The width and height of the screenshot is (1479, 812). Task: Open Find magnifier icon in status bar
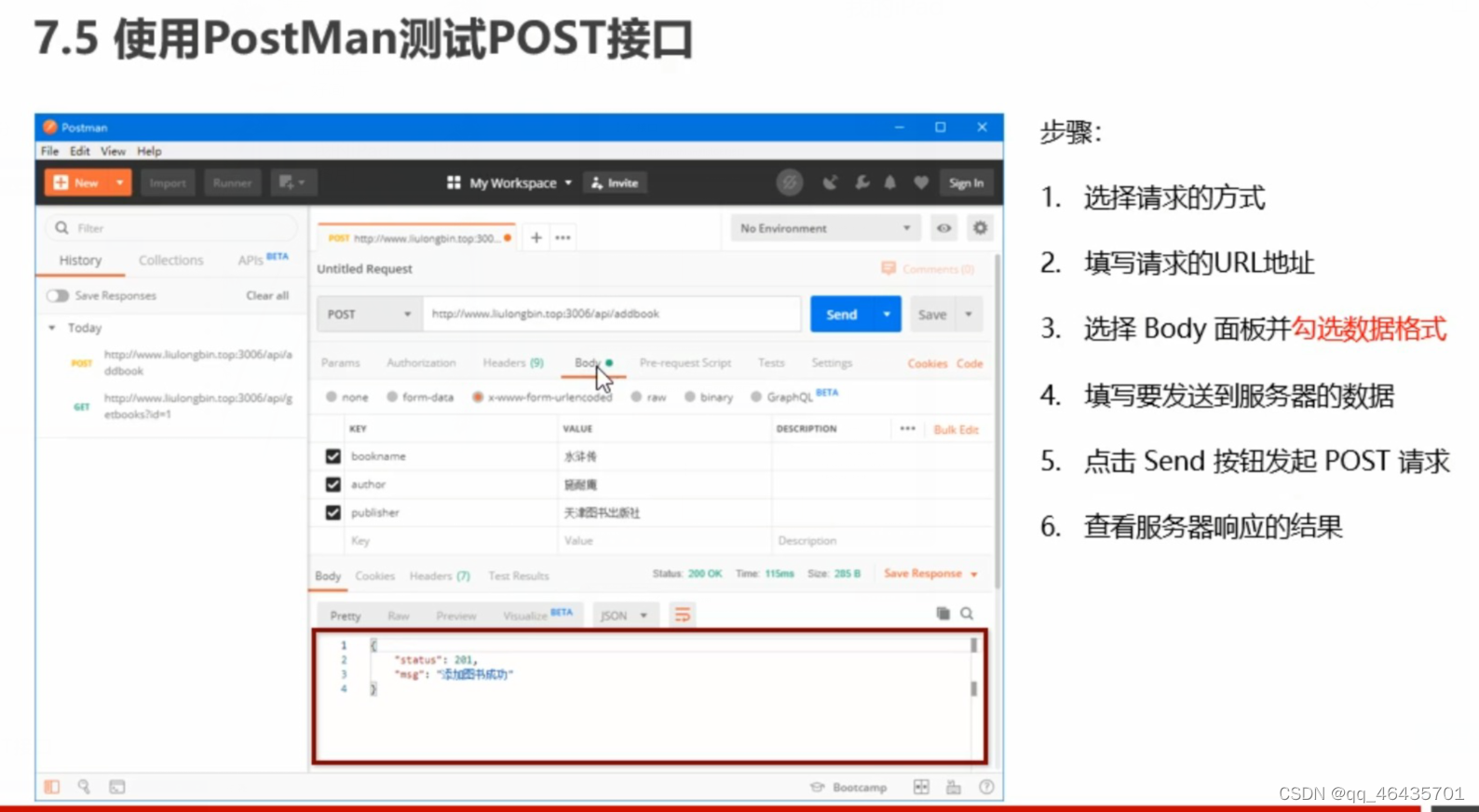pyautogui.click(x=84, y=787)
